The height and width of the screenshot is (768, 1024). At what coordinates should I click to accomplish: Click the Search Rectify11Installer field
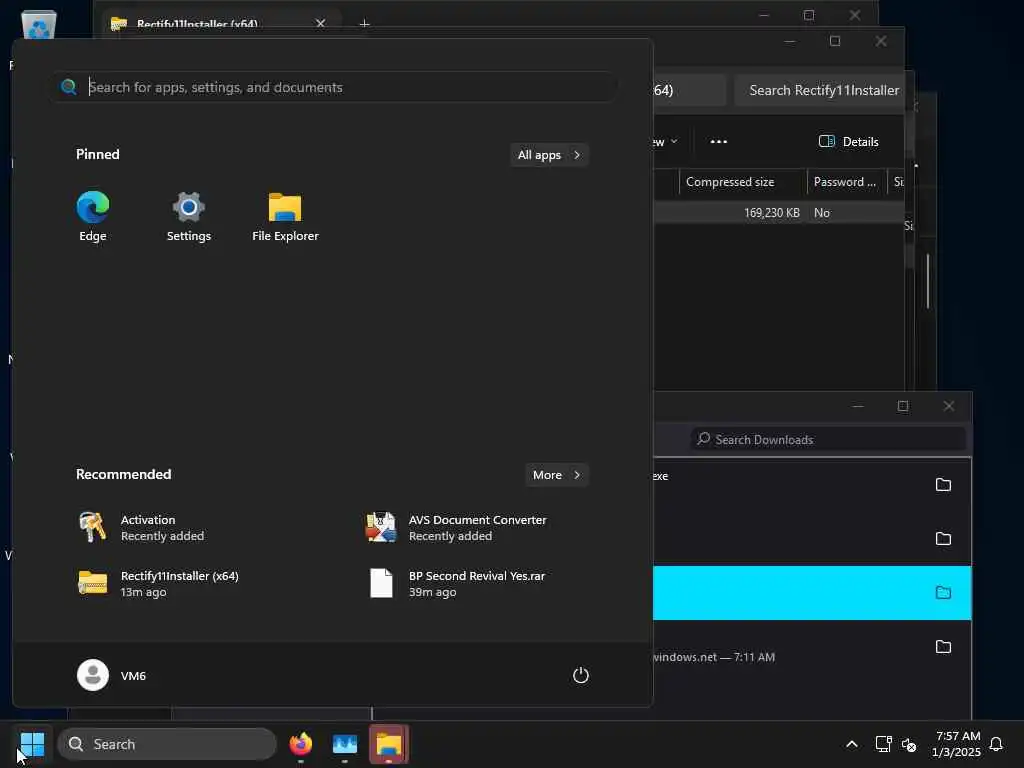(820, 90)
